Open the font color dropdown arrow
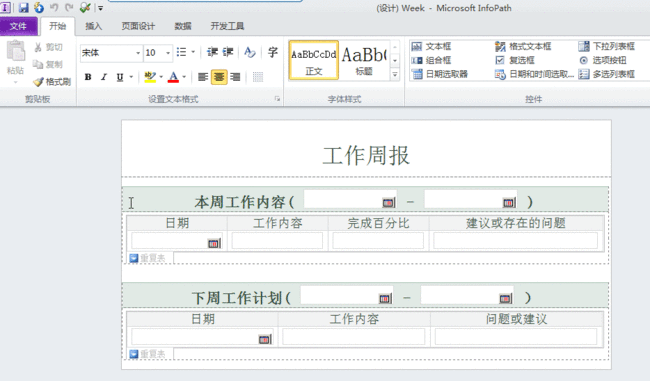This screenshot has height=381, width=650. (184, 77)
